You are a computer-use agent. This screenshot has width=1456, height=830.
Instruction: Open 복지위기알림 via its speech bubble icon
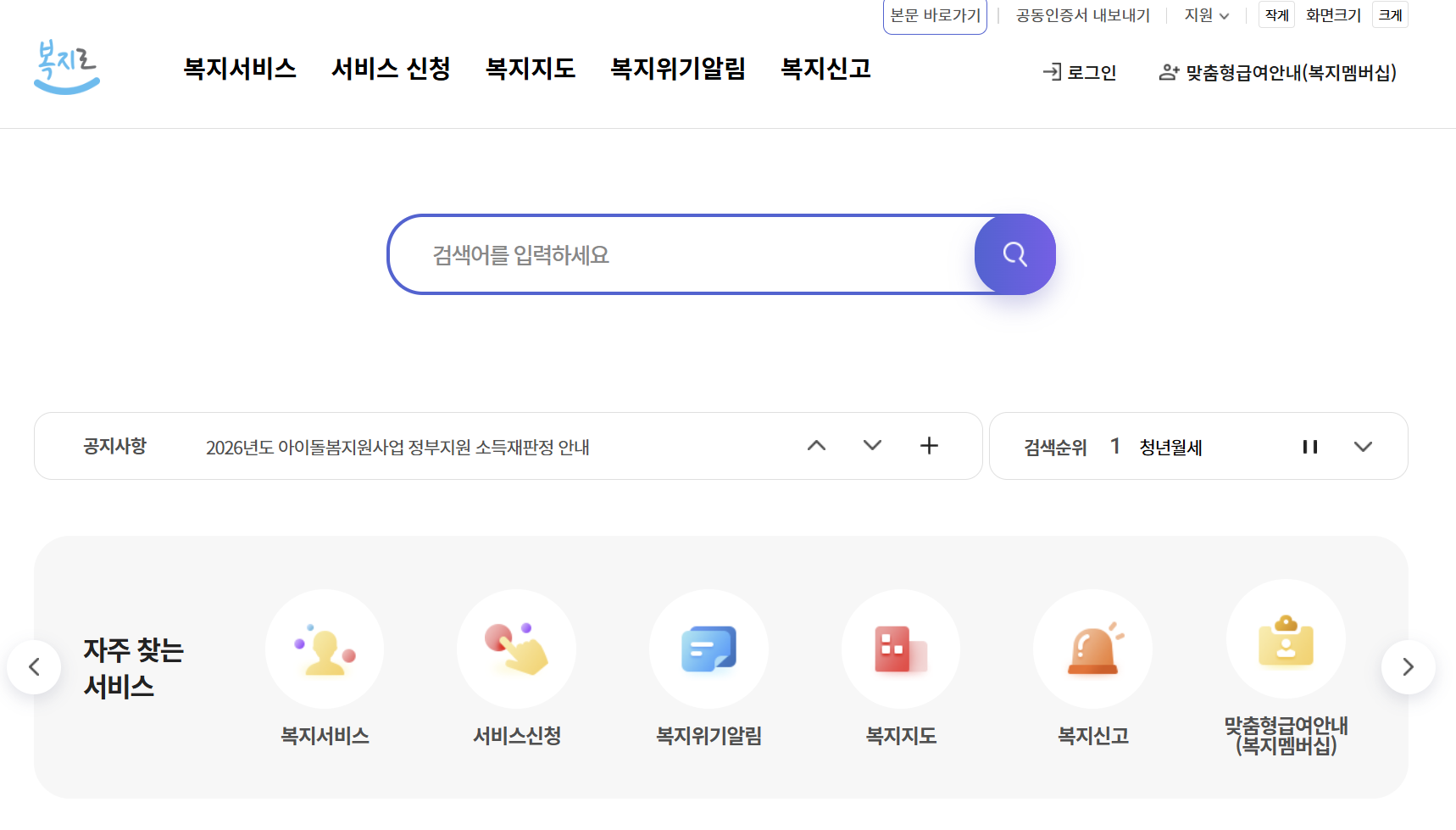[709, 649]
